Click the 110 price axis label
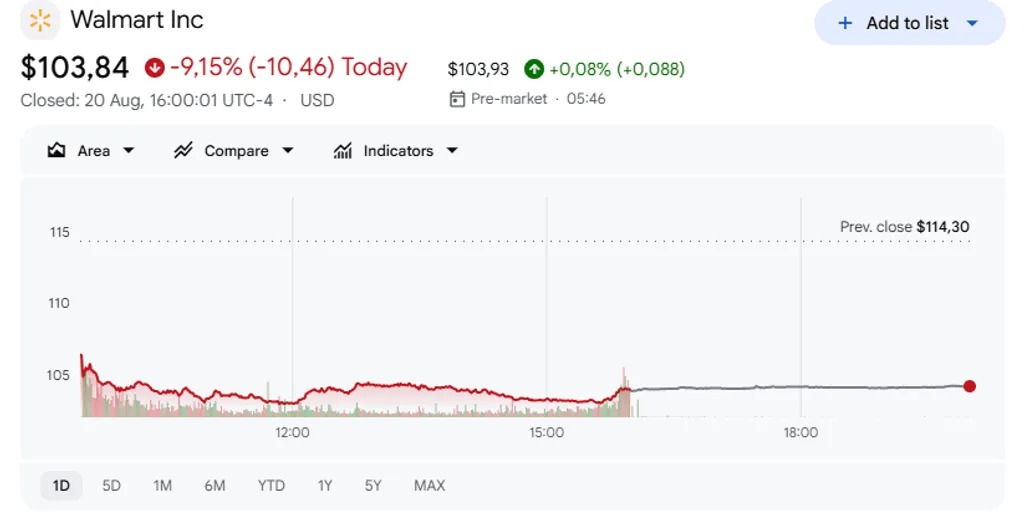The image size is (1024, 520). click(59, 303)
